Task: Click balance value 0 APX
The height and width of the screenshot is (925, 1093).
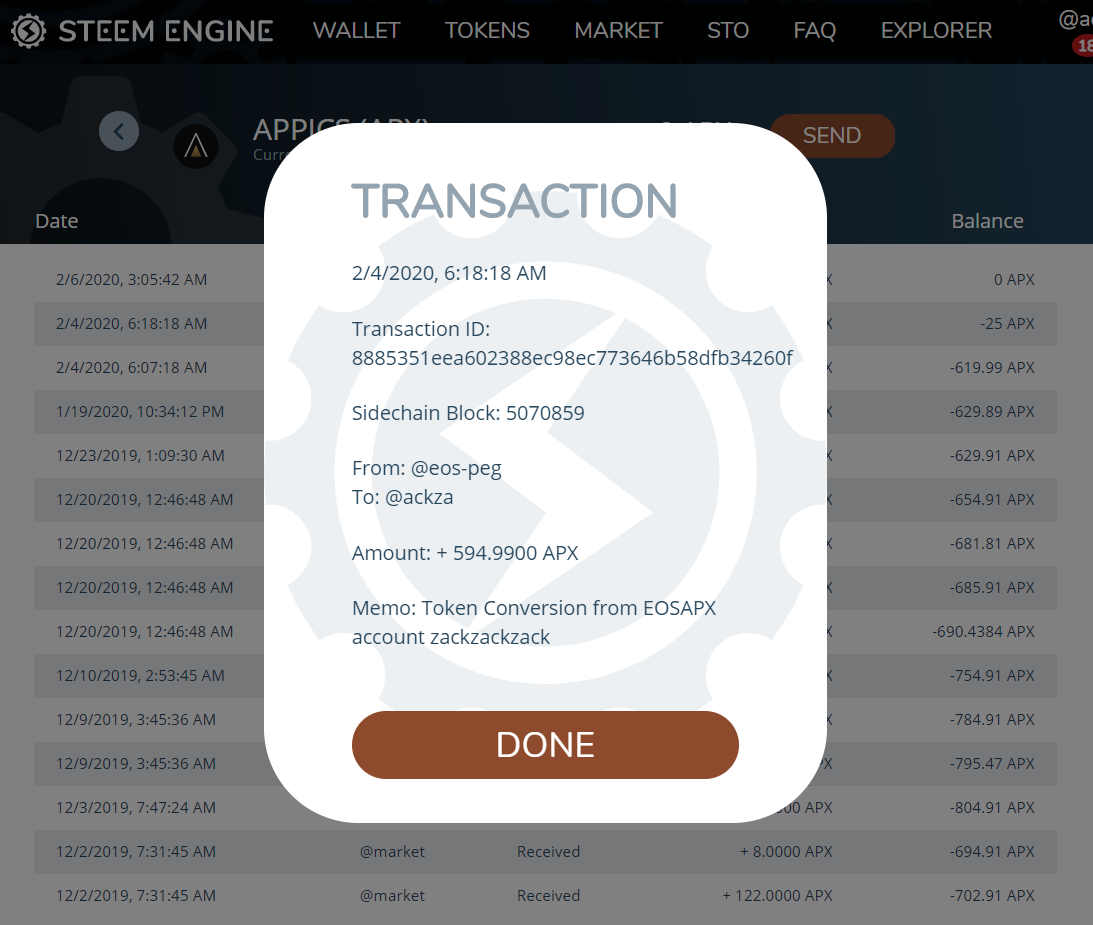Action: coord(1014,280)
